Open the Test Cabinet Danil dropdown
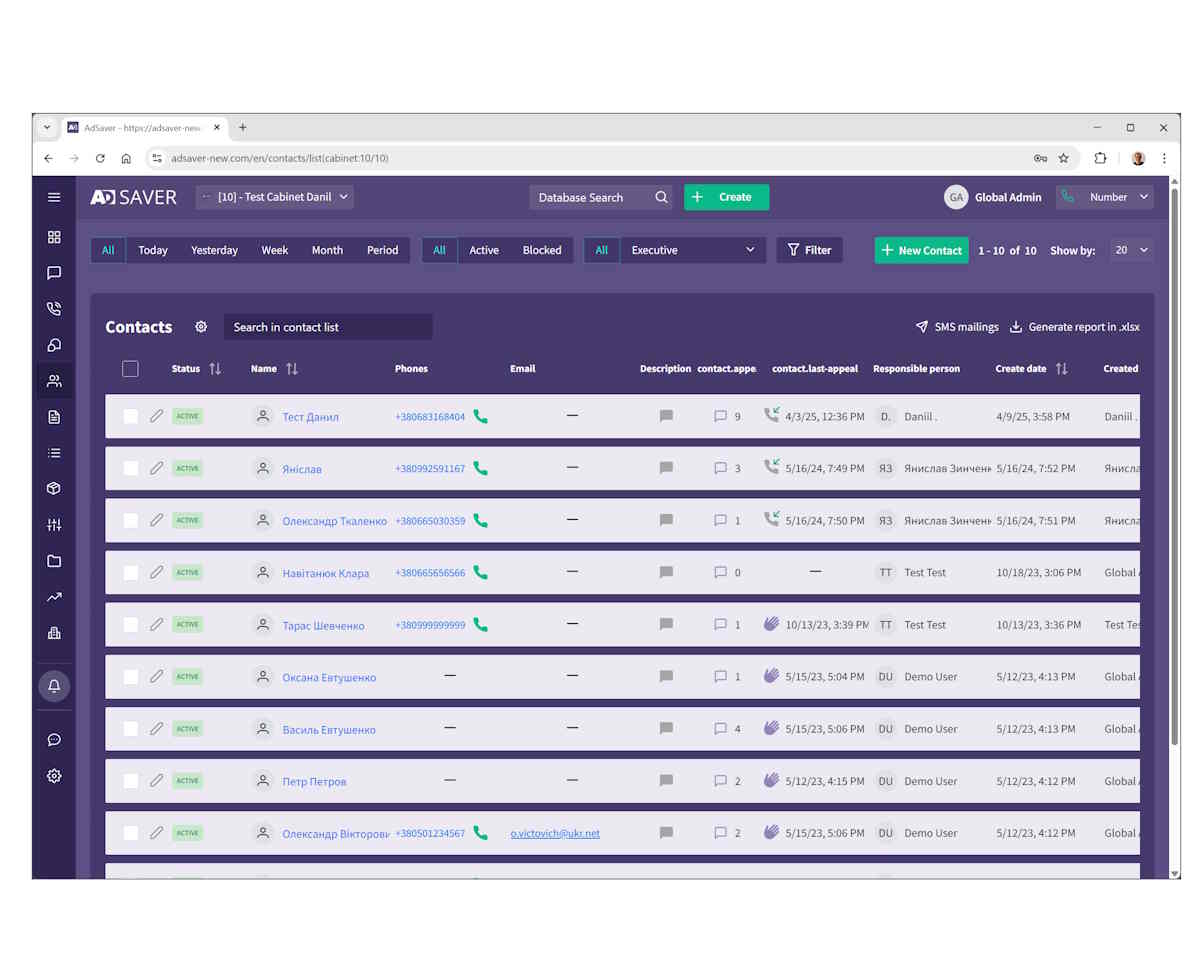Image resolution: width=1200 pixels, height=963 pixels. pos(275,197)
